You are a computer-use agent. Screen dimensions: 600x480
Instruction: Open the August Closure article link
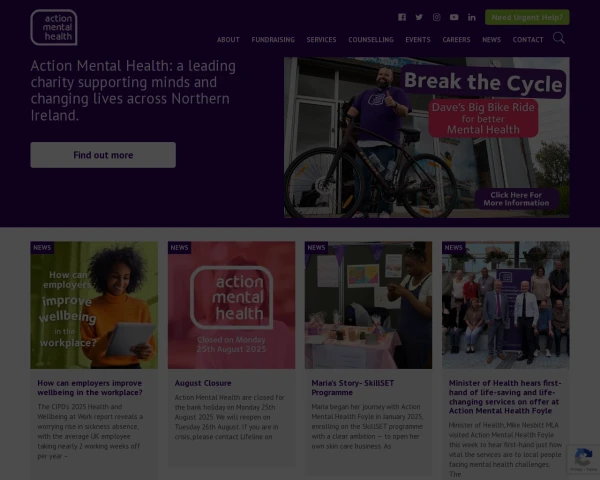(203, 383)
